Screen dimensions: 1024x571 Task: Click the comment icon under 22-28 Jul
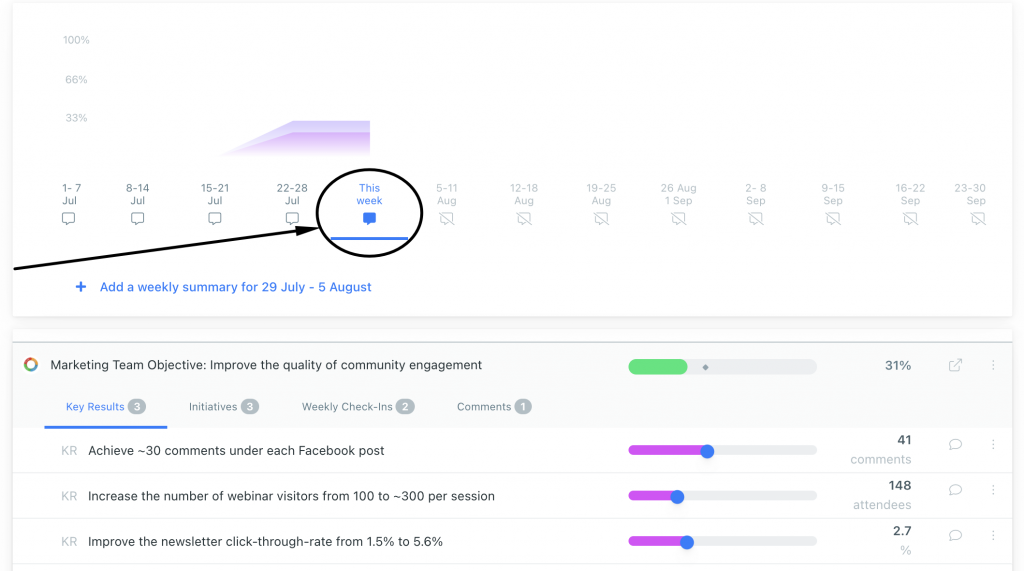[292, 218]
